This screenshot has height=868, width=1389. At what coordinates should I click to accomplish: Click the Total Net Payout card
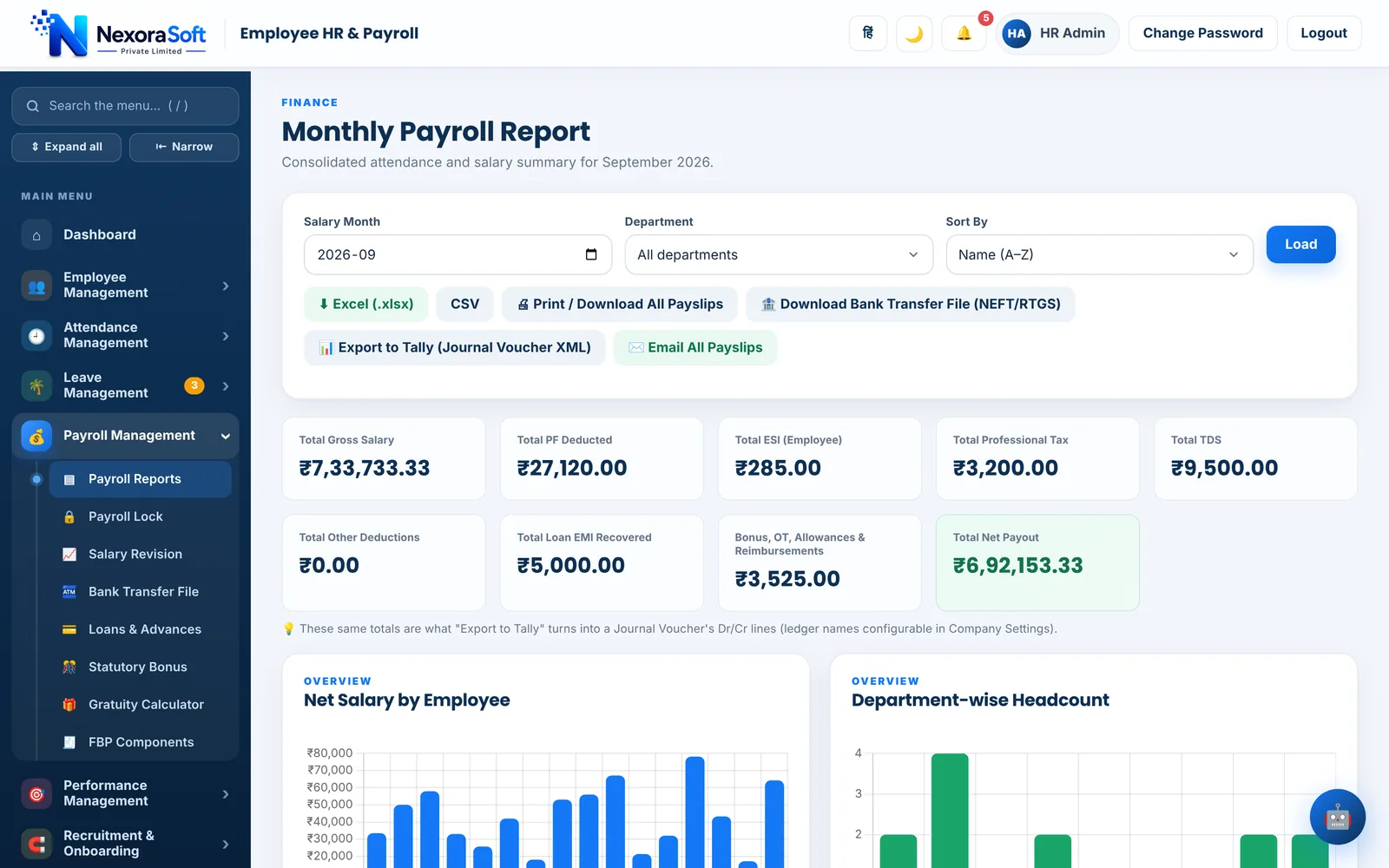tap(1037, 562)
